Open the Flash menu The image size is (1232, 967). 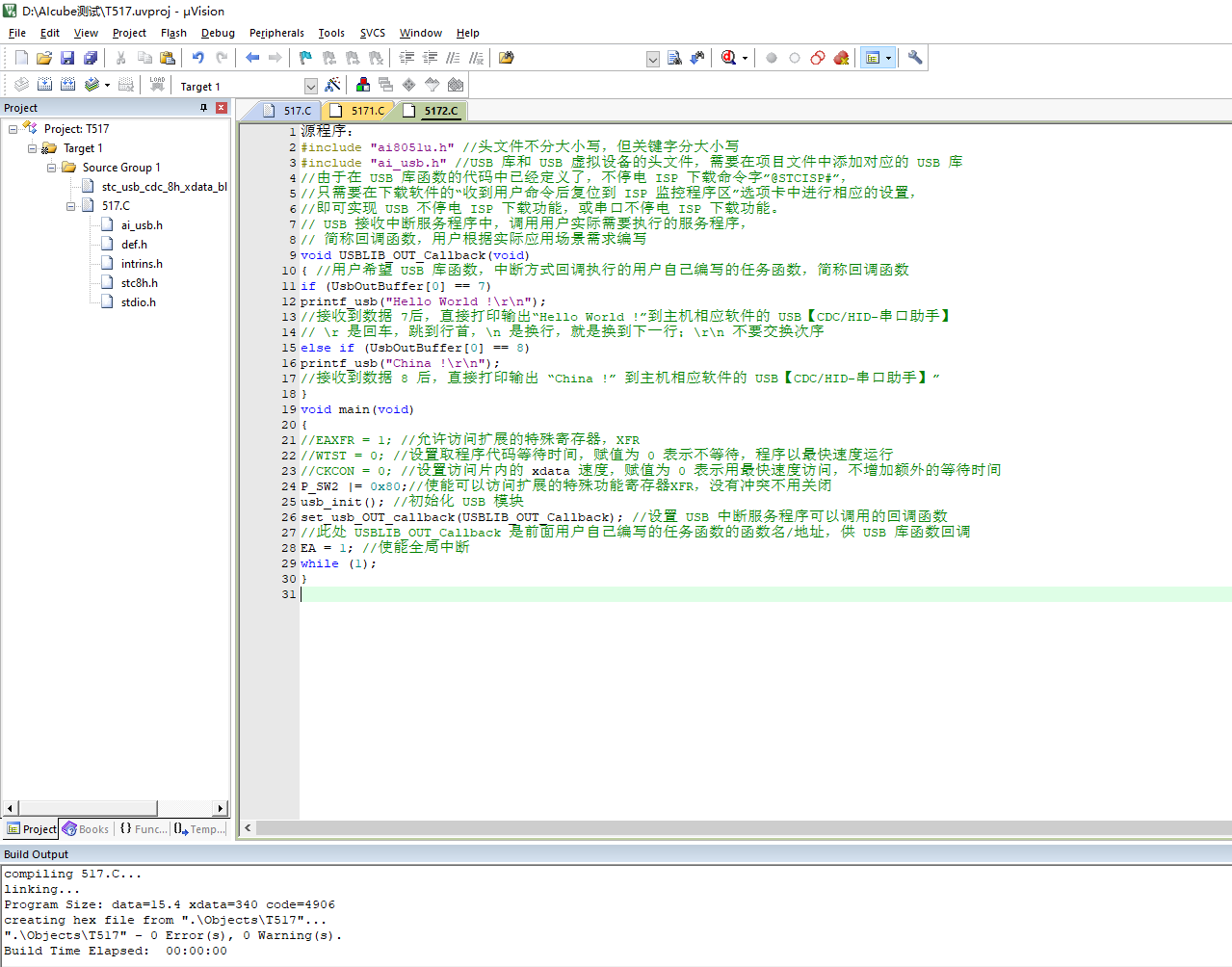point(173,33)
